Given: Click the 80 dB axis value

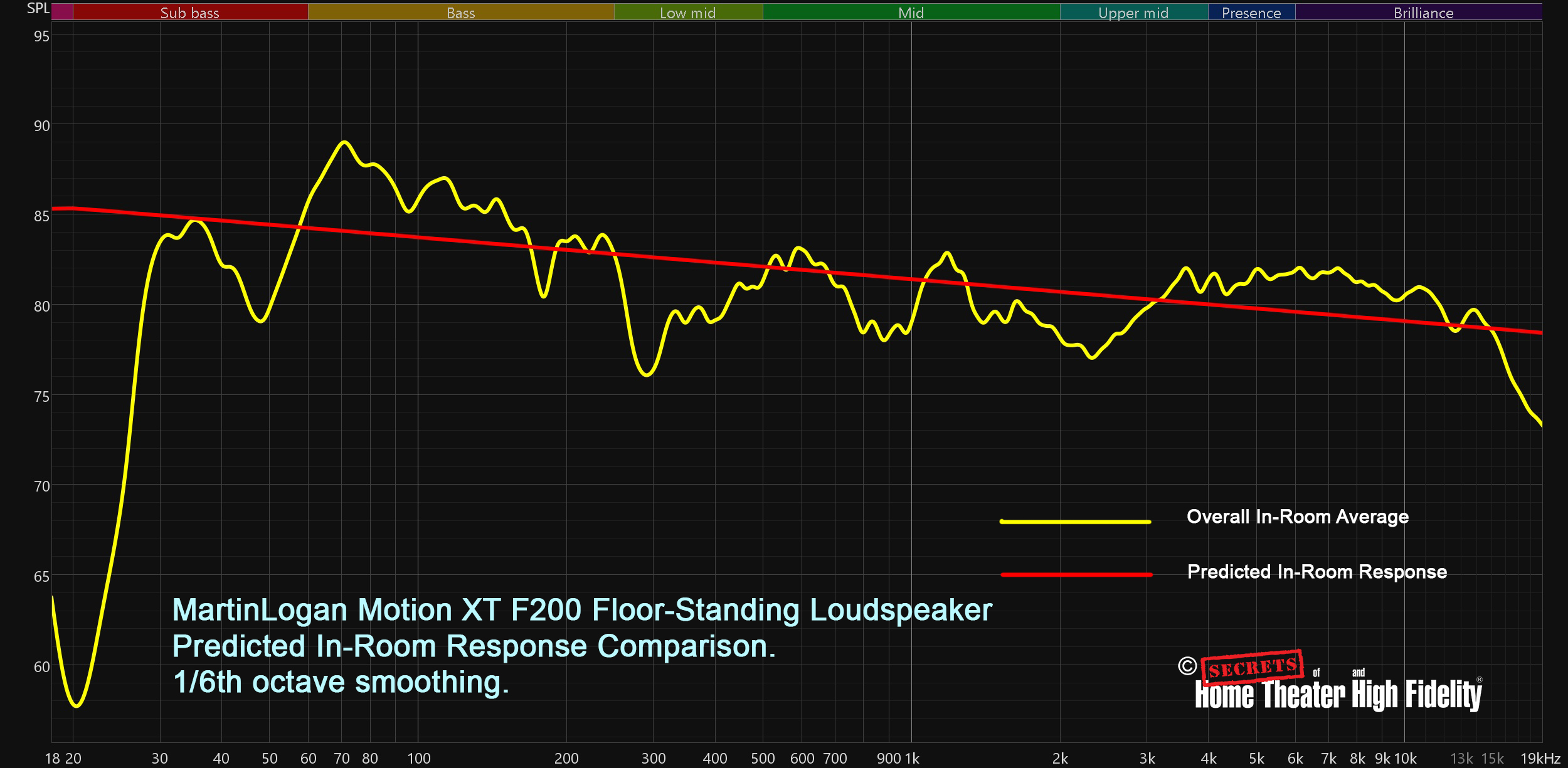Looking at the screenshot, I should [41, 307].
